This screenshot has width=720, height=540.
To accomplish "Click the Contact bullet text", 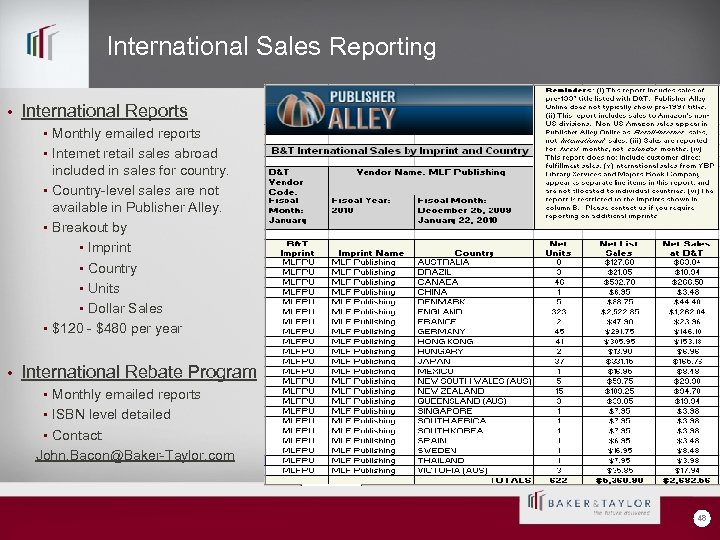I will coord(77,435).
